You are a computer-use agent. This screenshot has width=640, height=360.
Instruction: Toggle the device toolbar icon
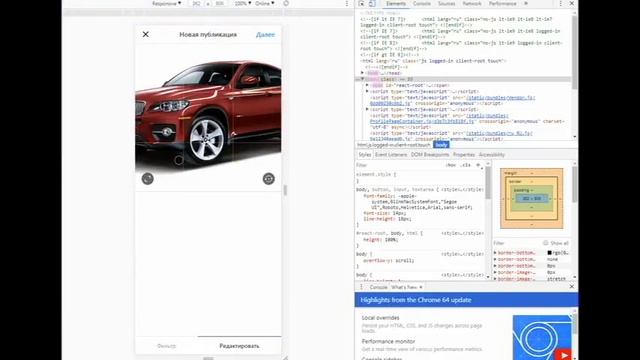click(x=372, y=3)
